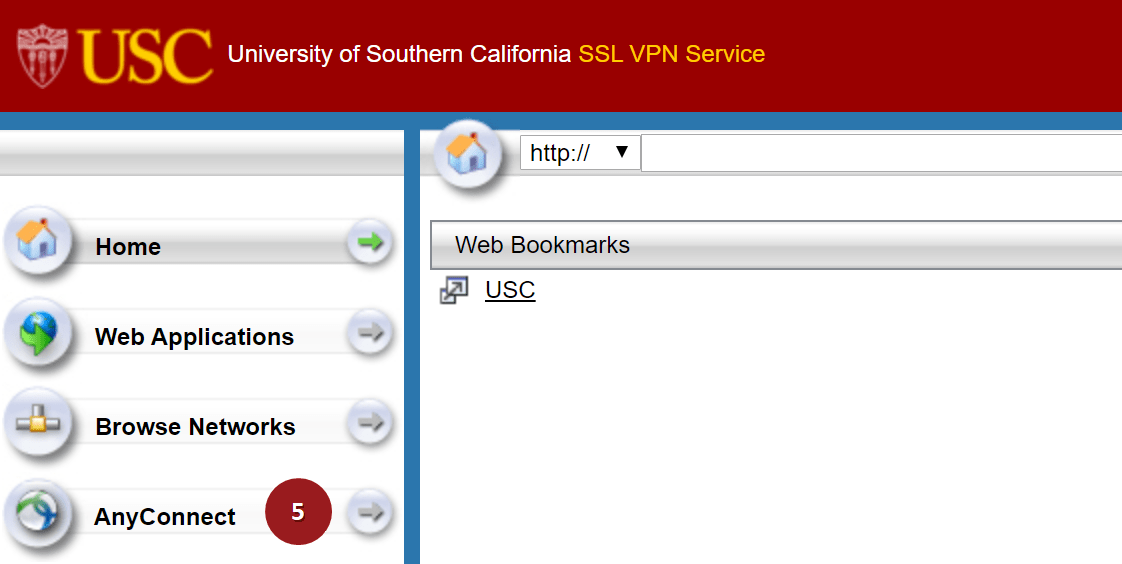Screen dimensions: 1122x564
Task: Select the AnyConnect menu item
Action: point(165,517)
